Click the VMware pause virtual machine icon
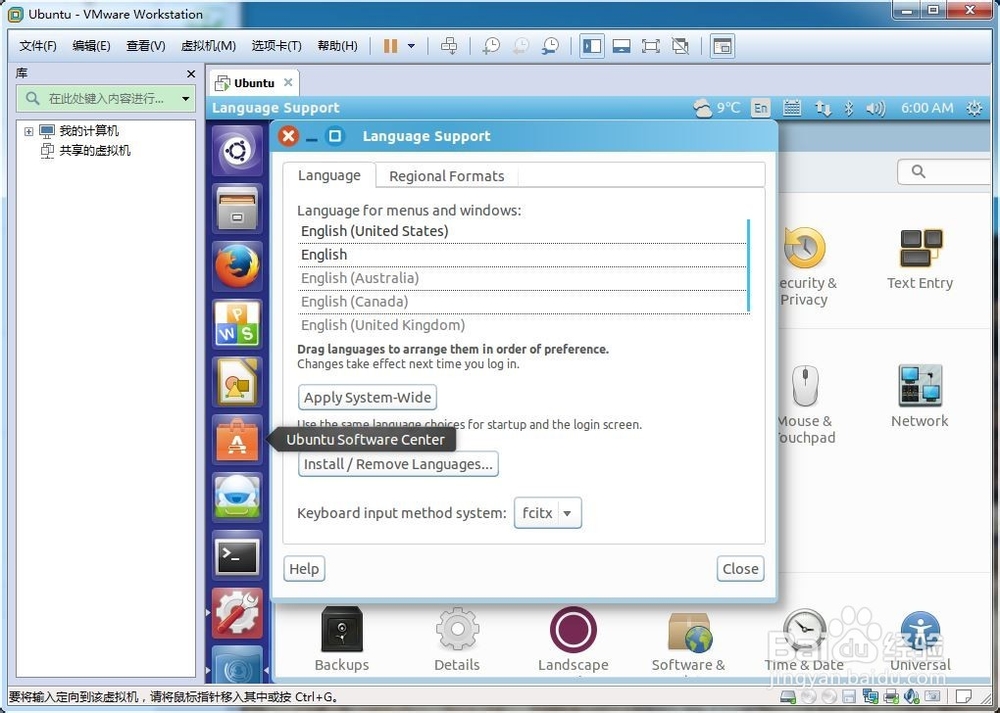The width and height of the screenshot is (1000, 713). pyautogui.click(x=390, y=46)
